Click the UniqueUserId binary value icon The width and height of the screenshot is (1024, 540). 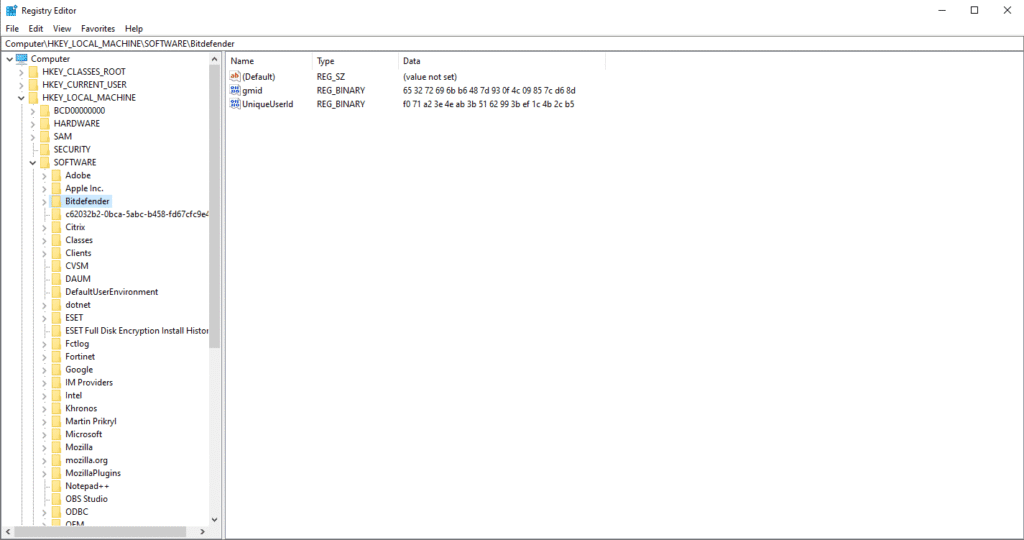point(235,103)
